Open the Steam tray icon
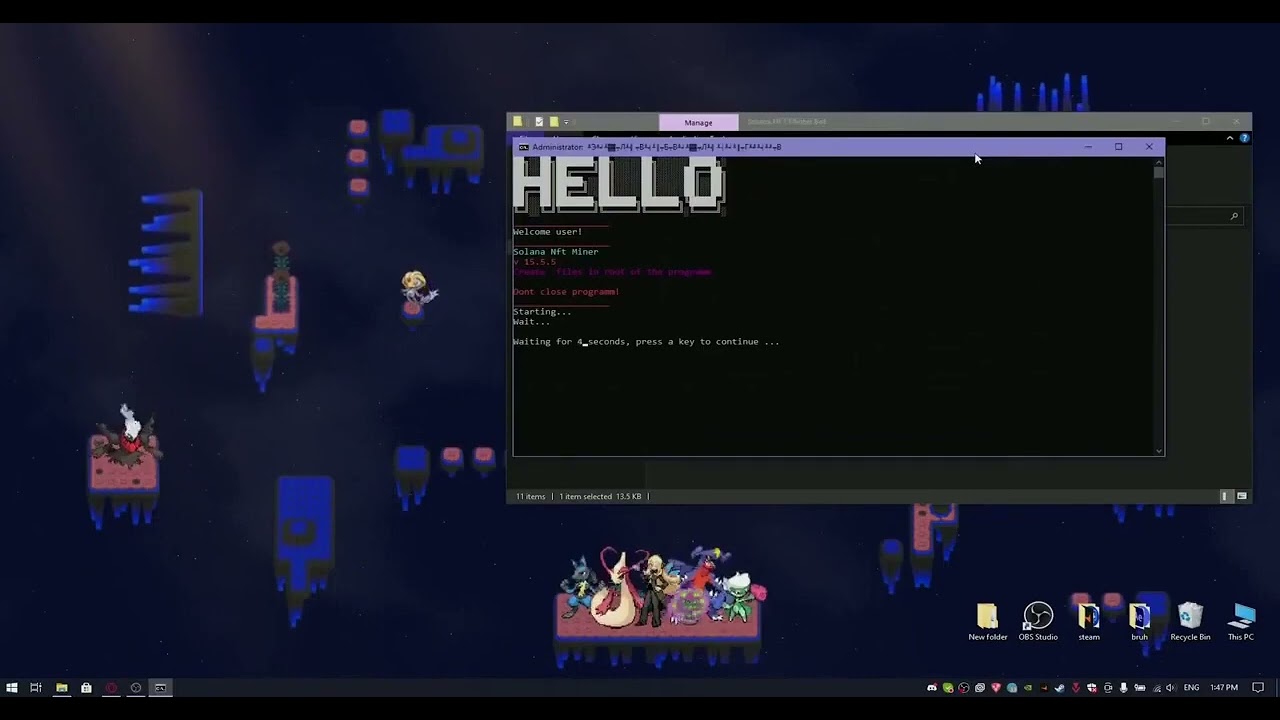1280x720 pixels. click(x=1059, y=687)
